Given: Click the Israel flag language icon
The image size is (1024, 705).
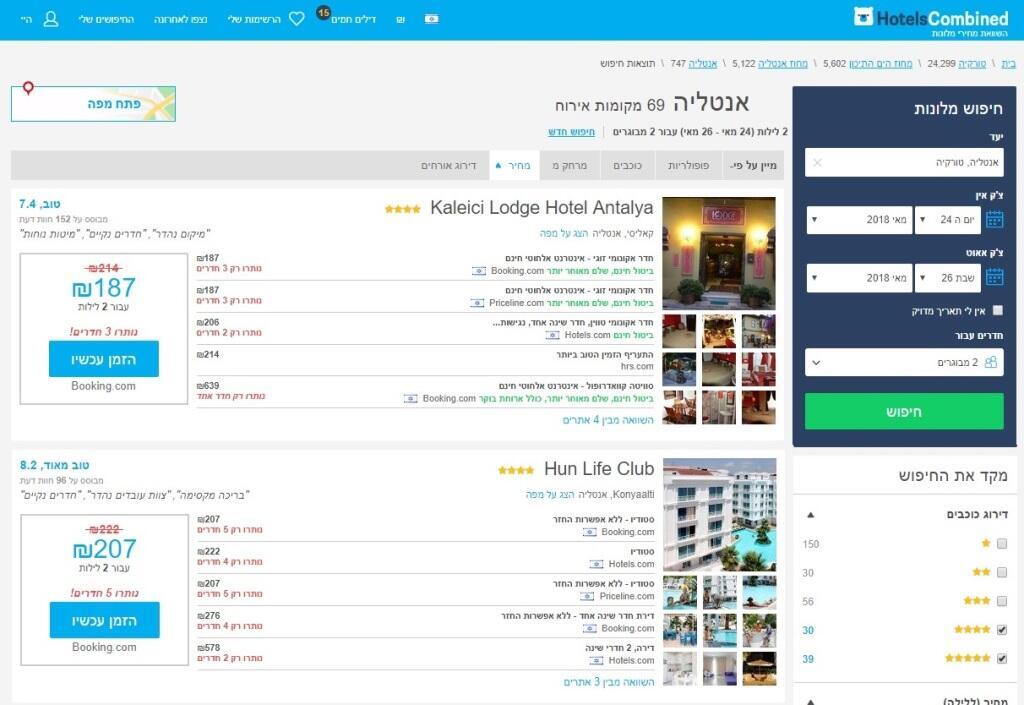Looking at the screenshot, I should point(431,19).
